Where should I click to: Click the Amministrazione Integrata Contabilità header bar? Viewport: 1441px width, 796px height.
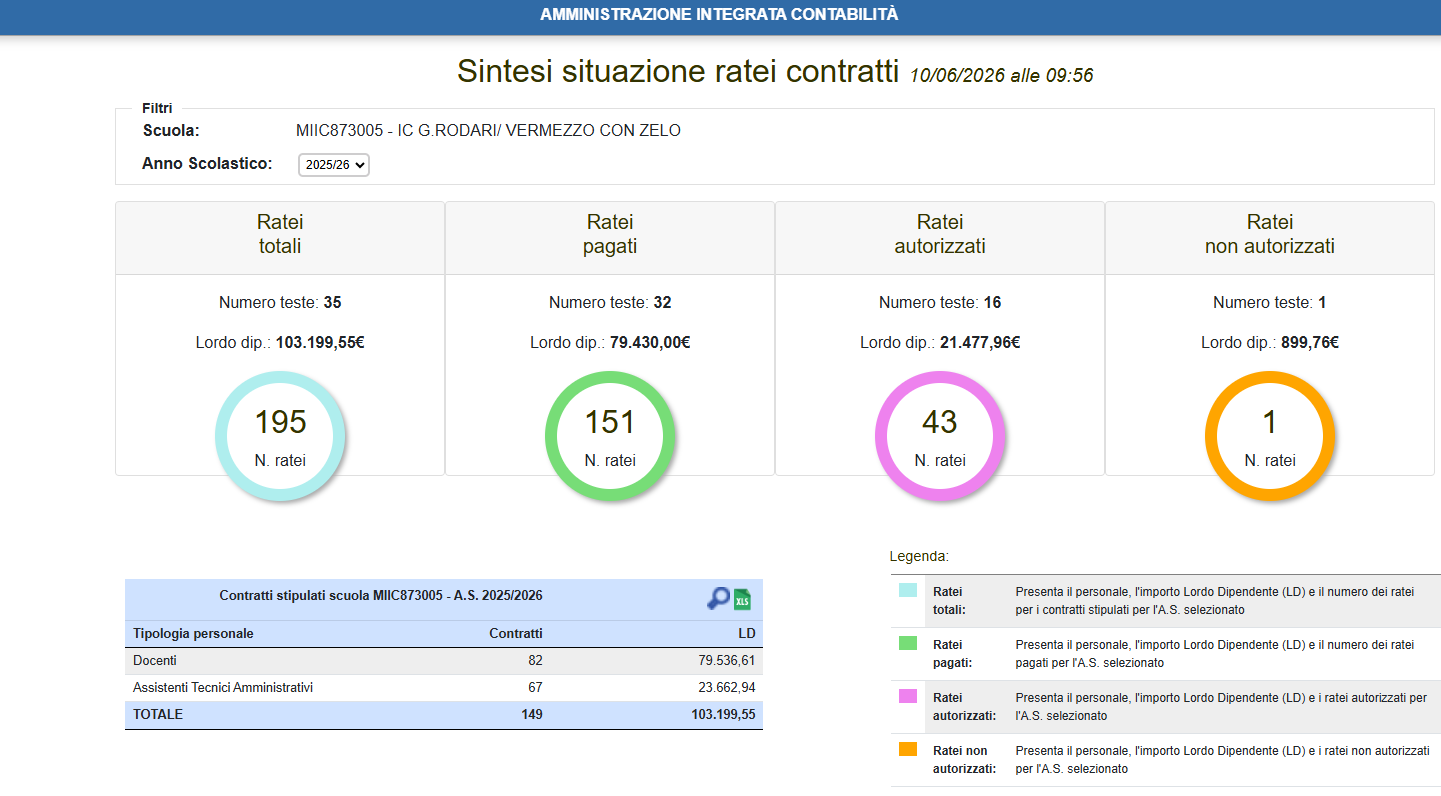click(x=720, y=15)
